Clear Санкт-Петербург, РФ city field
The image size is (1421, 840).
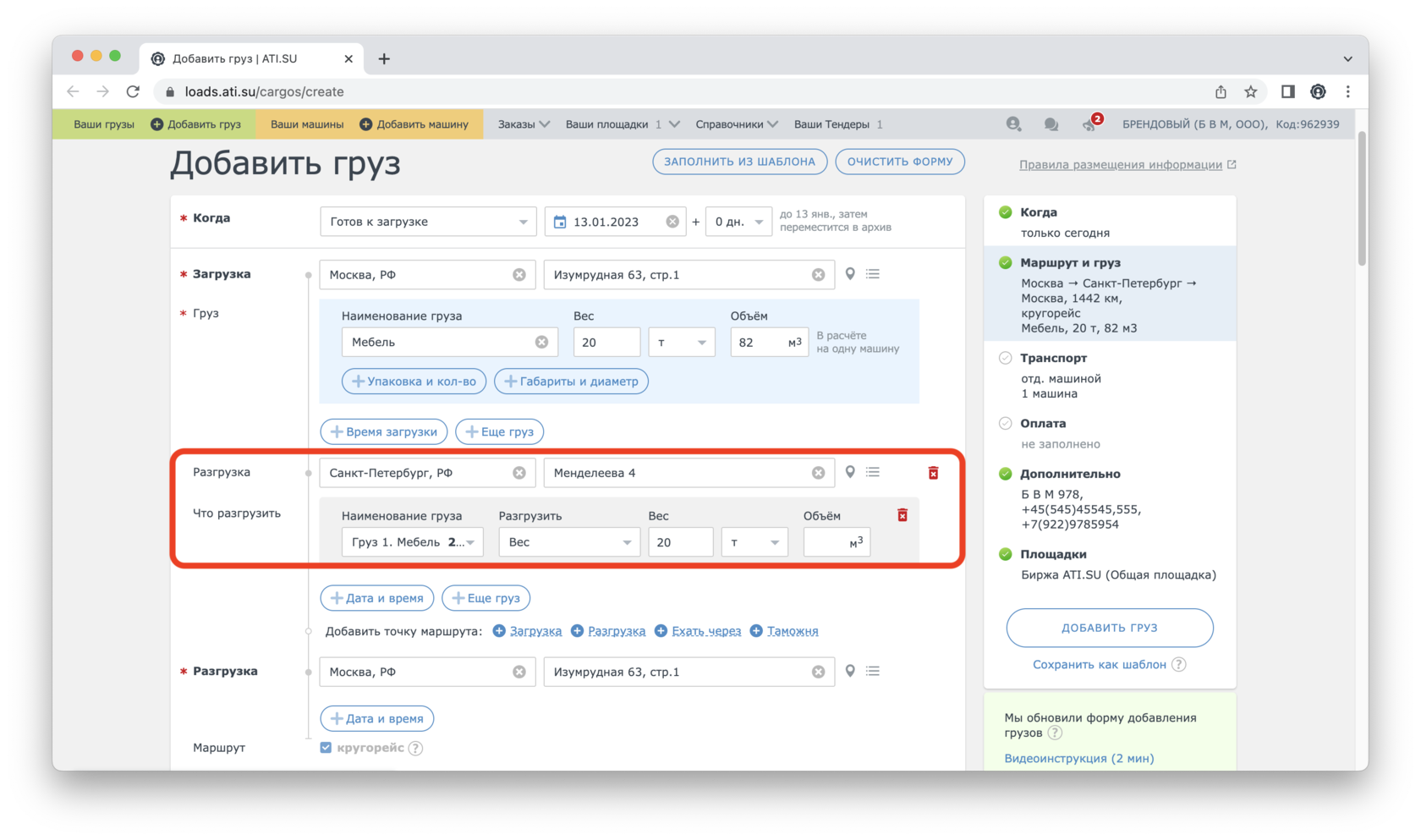519,473
